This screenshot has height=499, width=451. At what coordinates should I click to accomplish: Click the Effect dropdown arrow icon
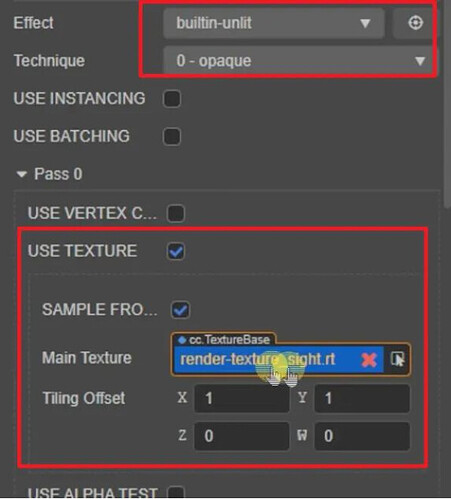365,23
